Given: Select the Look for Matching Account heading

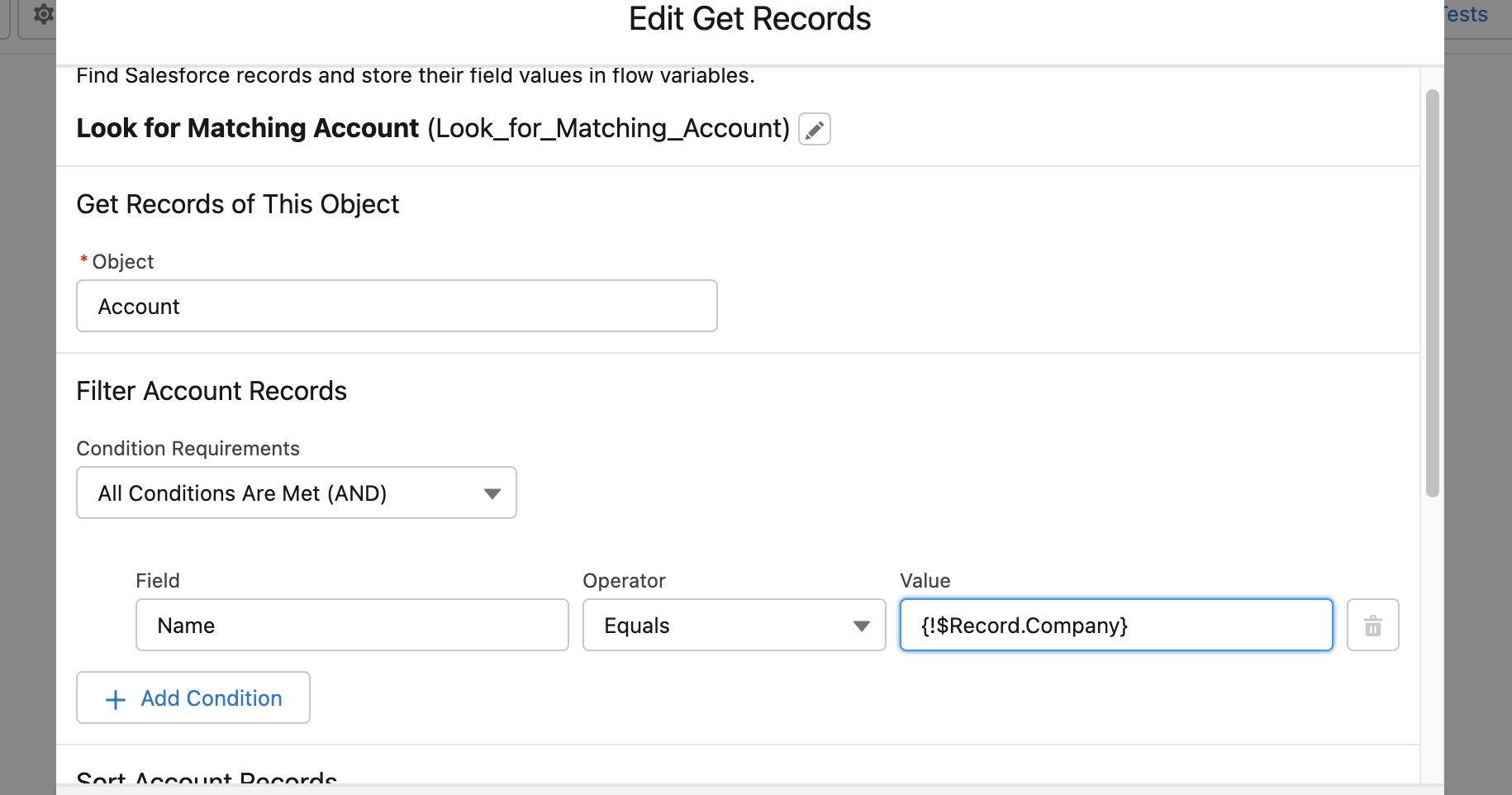Looking at the screenshot, I should pos(247,128).
